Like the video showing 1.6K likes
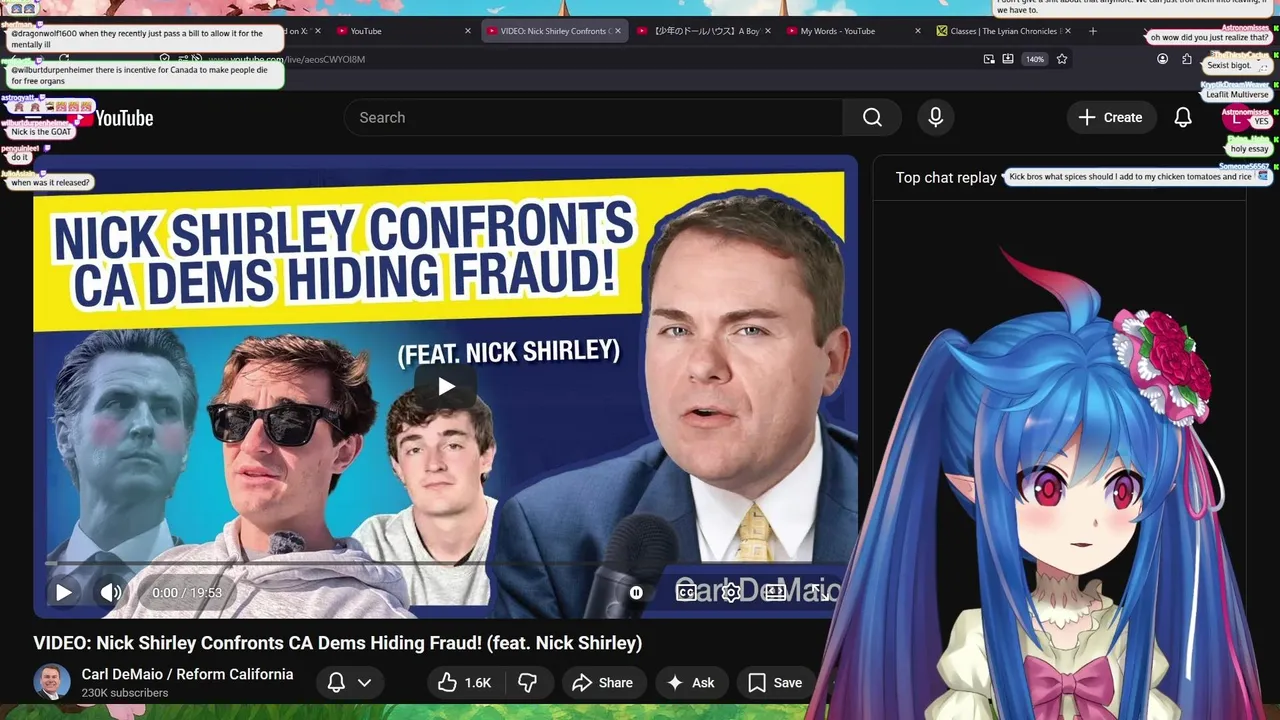The height and width of the screenshot is (720, 1280). pyautogui.click(x=465, y=682)
